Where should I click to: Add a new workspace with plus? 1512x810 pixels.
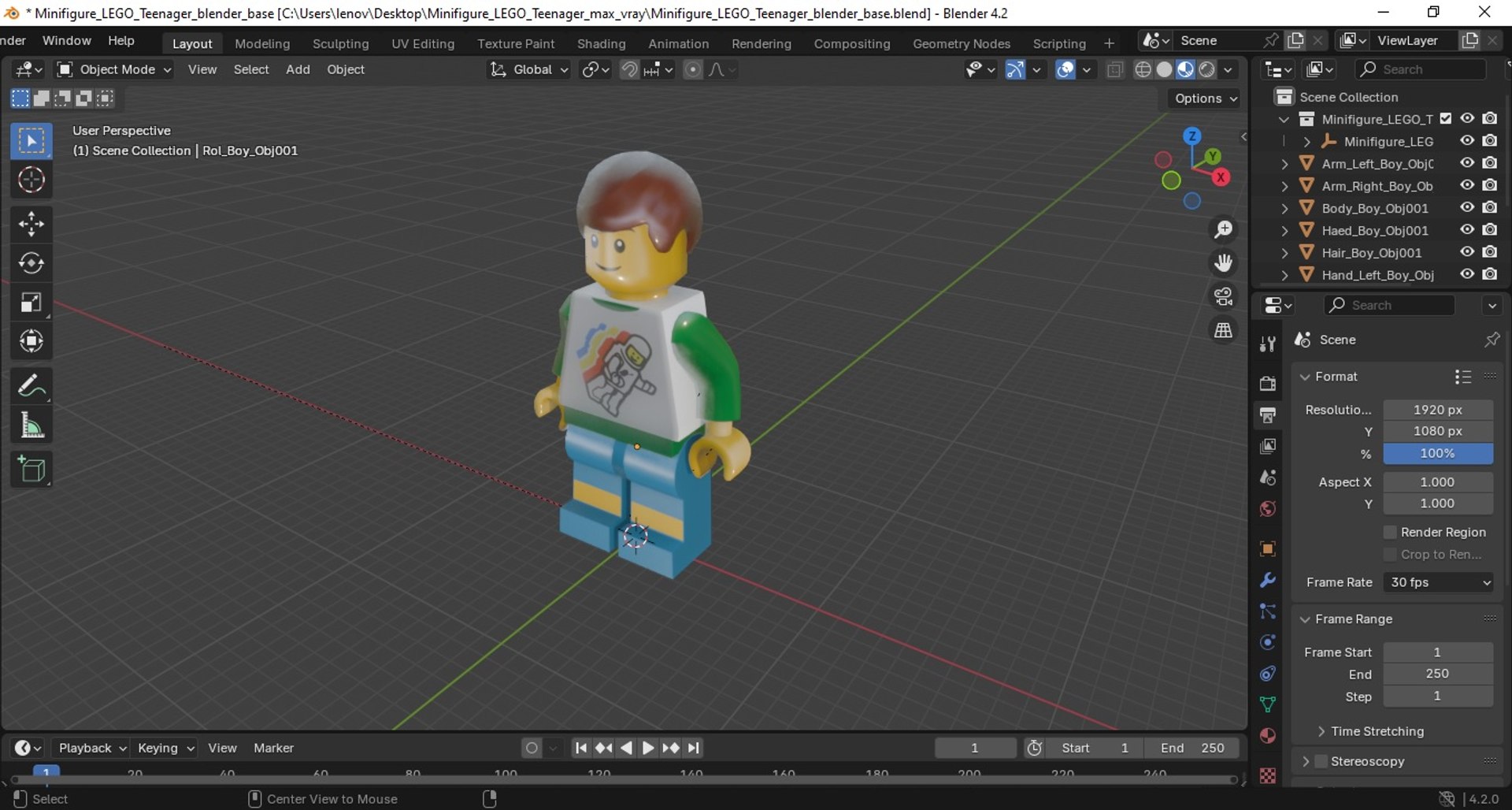1109,43
